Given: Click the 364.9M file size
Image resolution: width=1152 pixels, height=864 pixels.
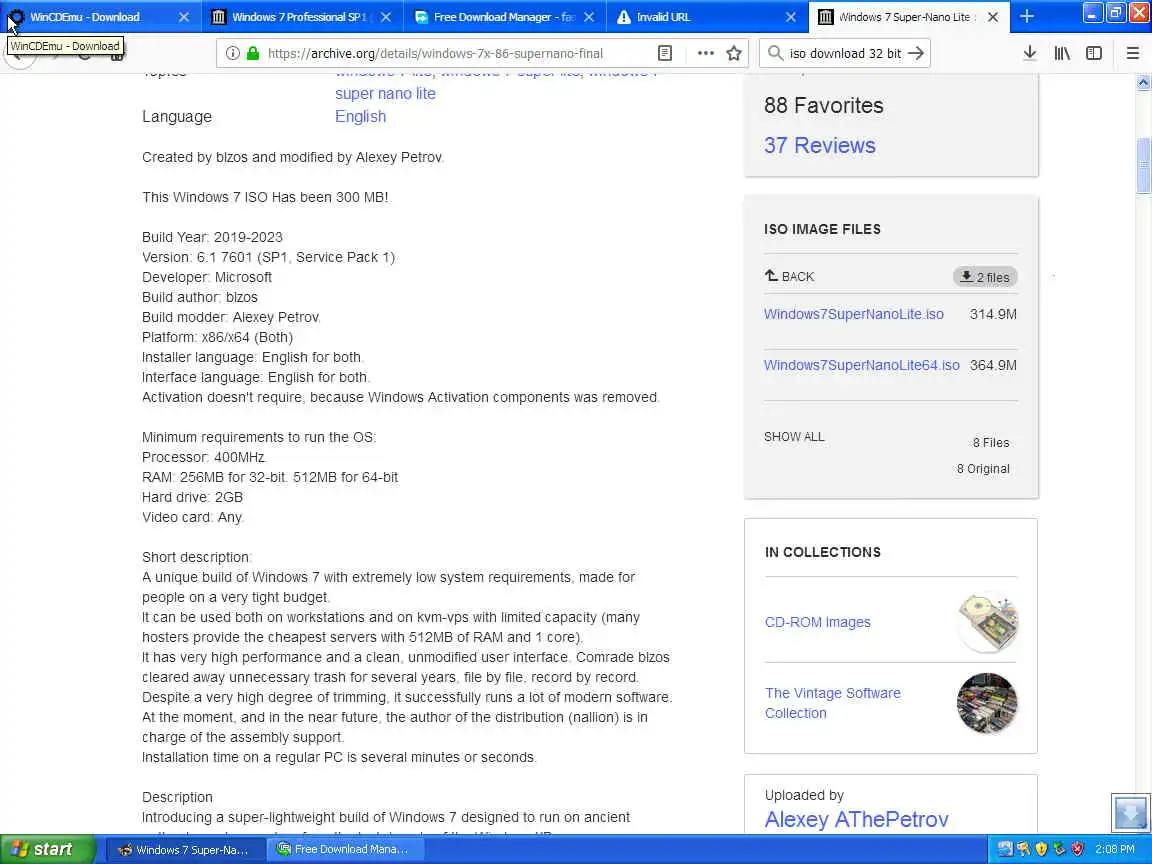Looking at the screenshot, I should point(993,365).
